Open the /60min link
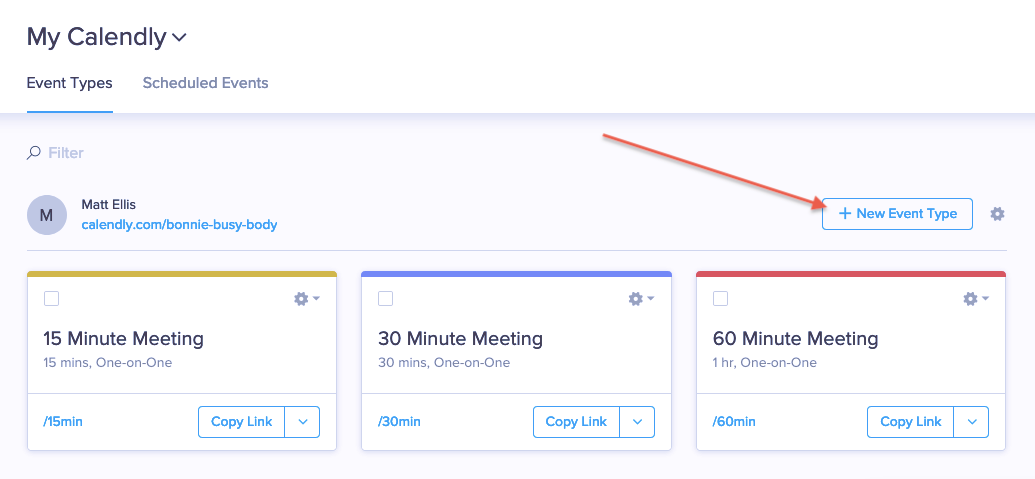Screen dimensions: 1035x479 coord(734,422)
